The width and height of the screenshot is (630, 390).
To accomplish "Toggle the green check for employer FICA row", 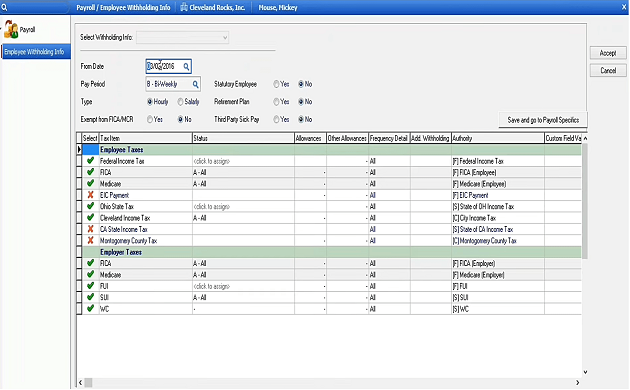I will [x=90, y=263].
